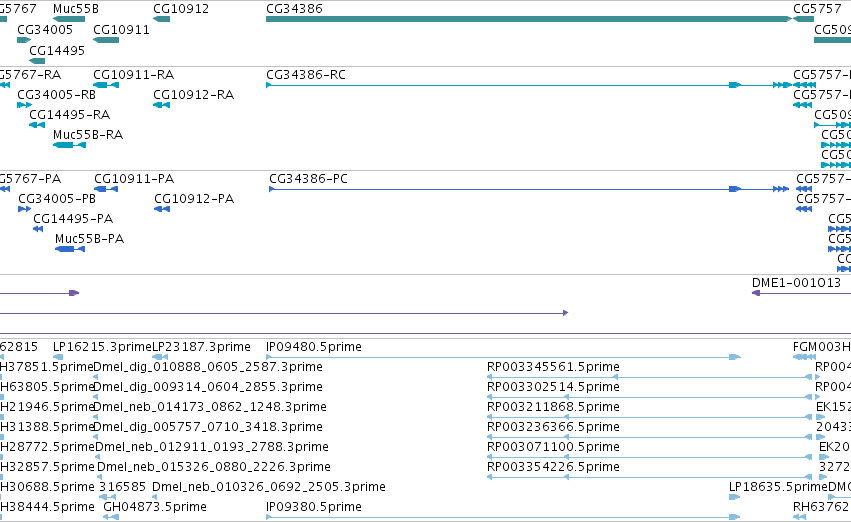
Task: Click the LP16215.3prime EST label
Action: [103, 347]
